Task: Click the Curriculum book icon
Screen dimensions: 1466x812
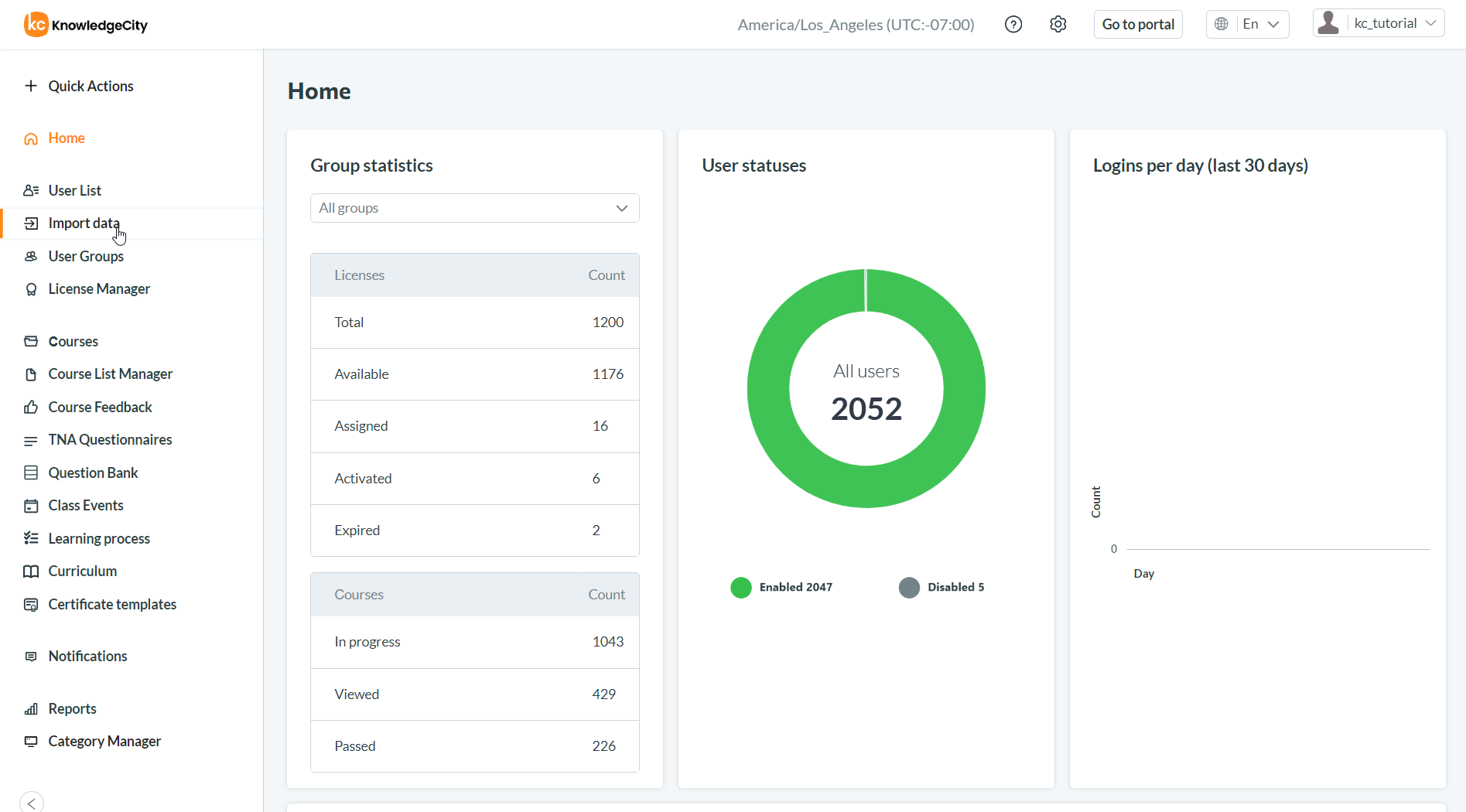Action: tap(31, 571)
